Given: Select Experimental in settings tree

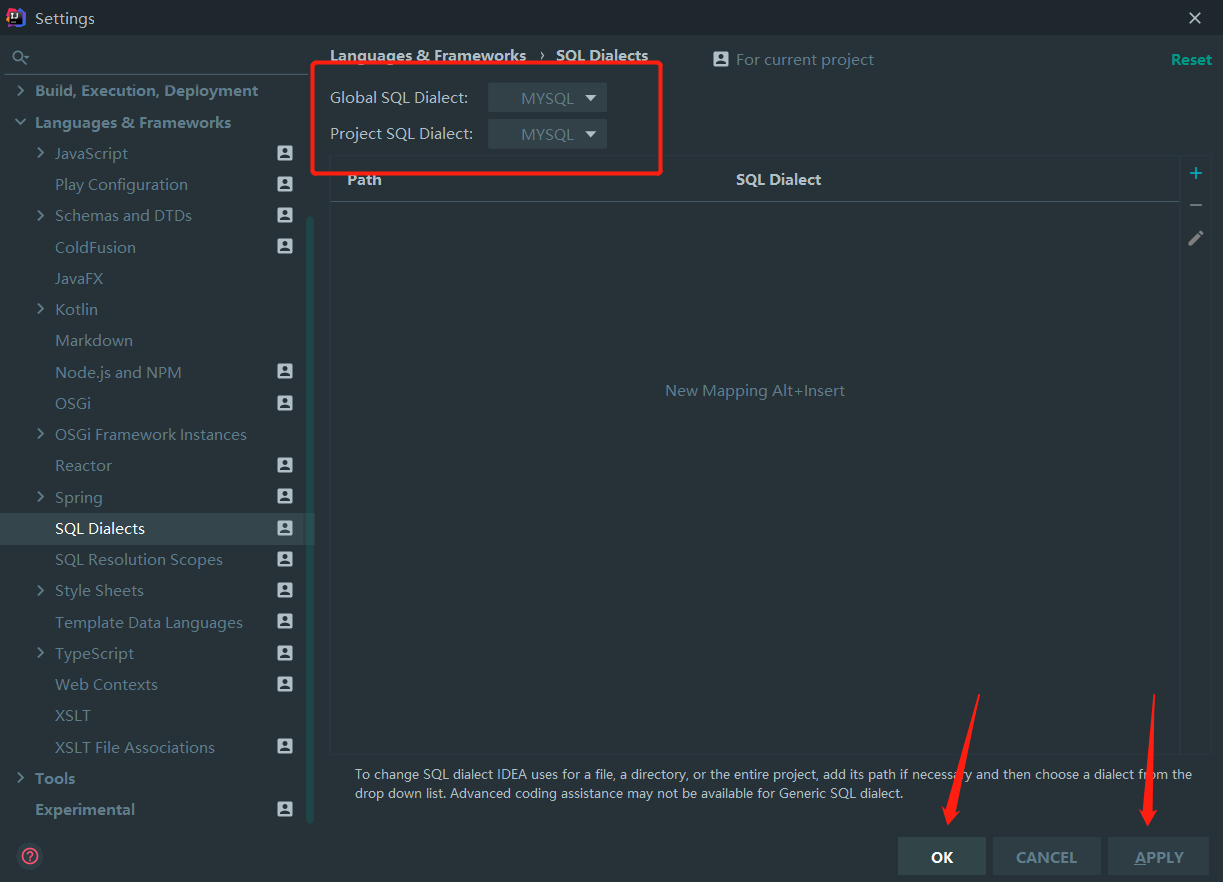Looking at the screenshot, I should [x=85, y=809].
